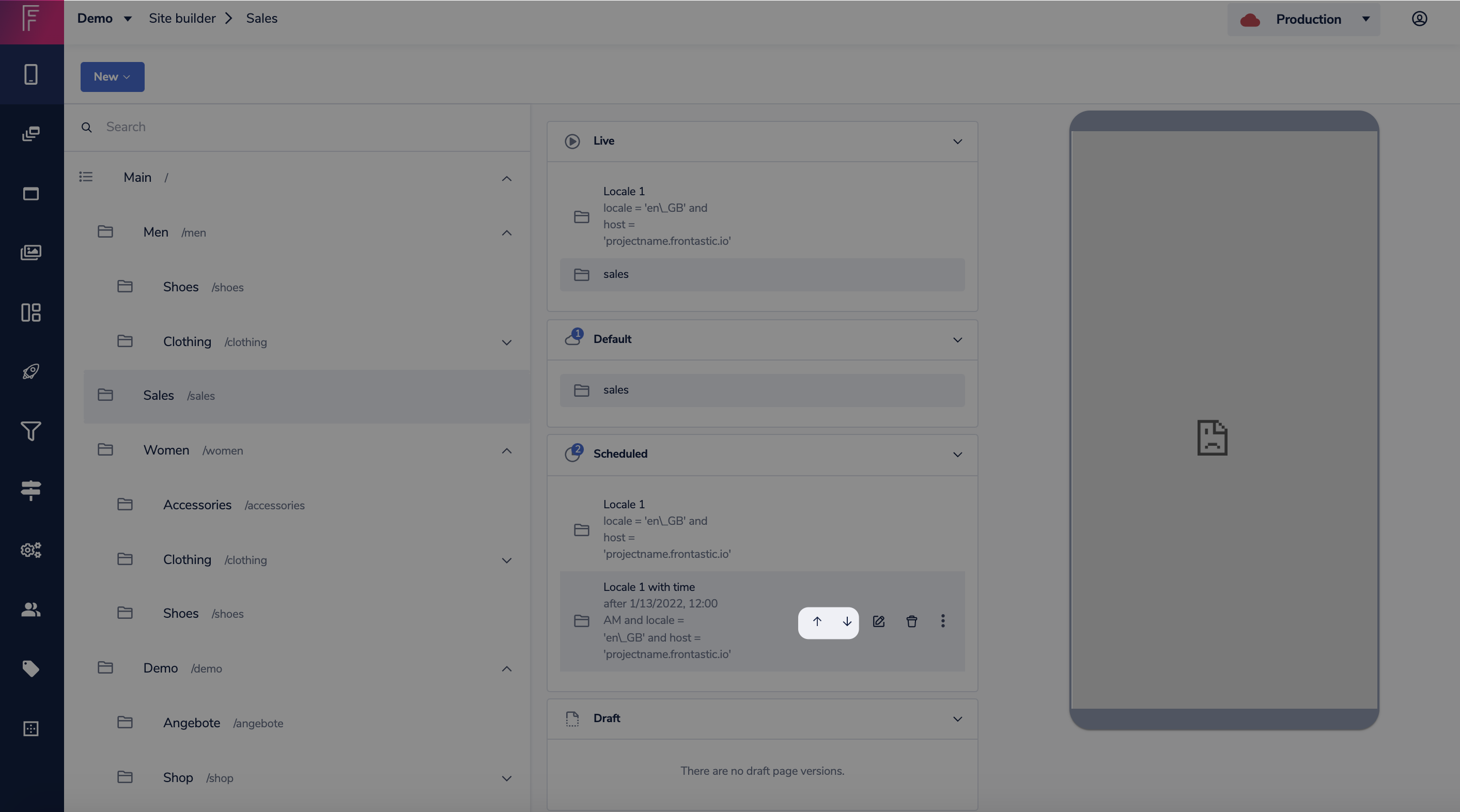Screen dimensions: 1460x812
Task: Click the edit pencil icon
Action: 878,621
